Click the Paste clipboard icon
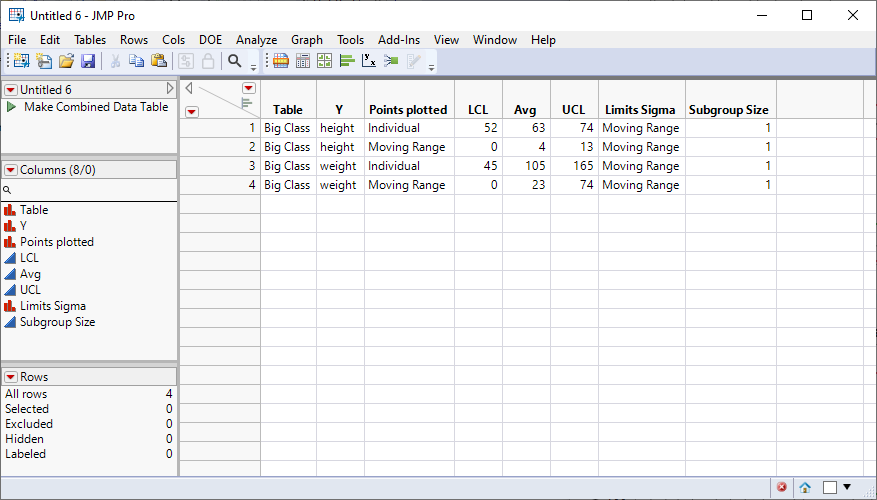This screenshot has height=500, width=877. coord(159,60)
